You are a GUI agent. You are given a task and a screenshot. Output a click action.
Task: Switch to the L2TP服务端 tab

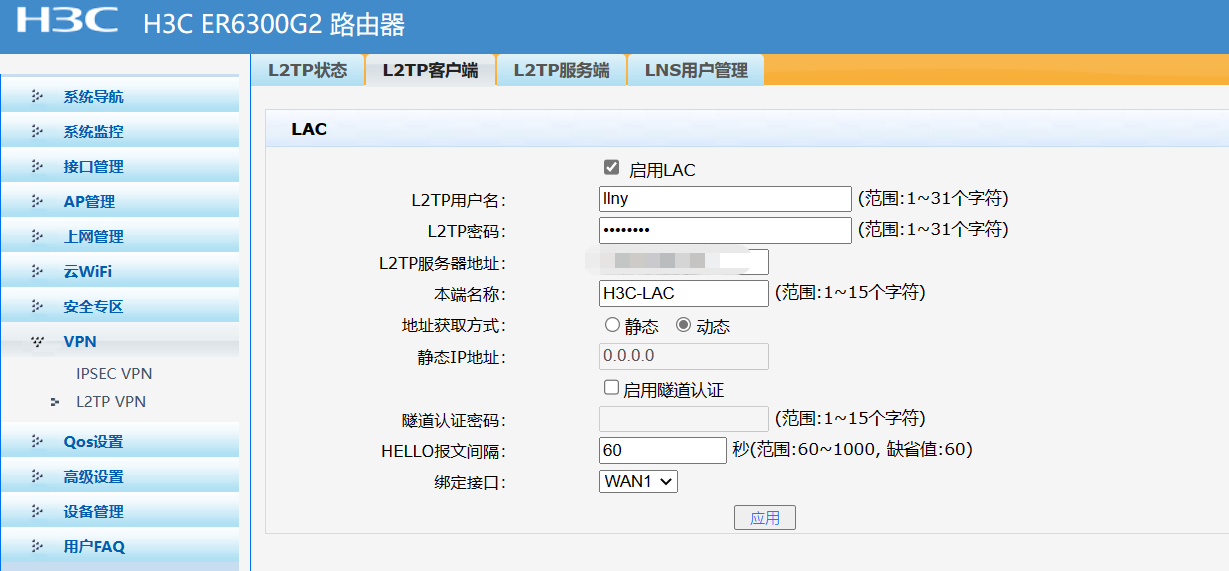coord(561,70)
